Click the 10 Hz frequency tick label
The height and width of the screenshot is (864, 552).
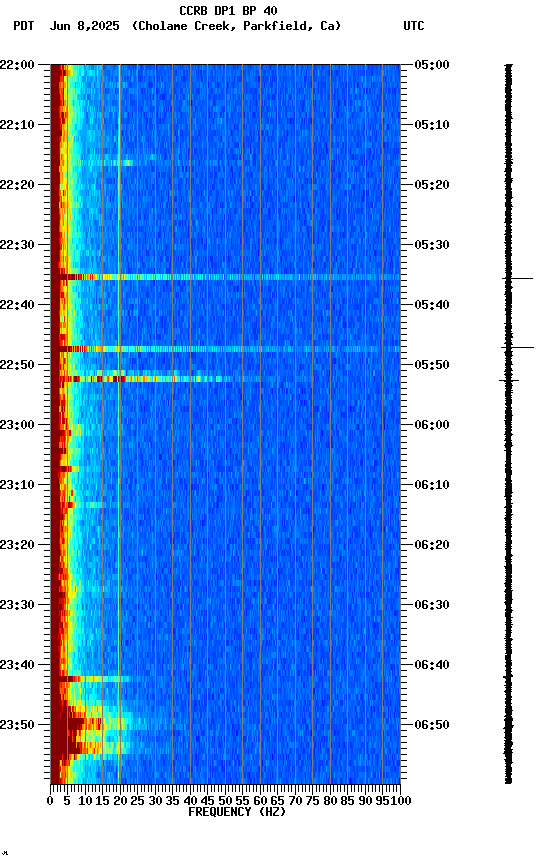point(85,801)
